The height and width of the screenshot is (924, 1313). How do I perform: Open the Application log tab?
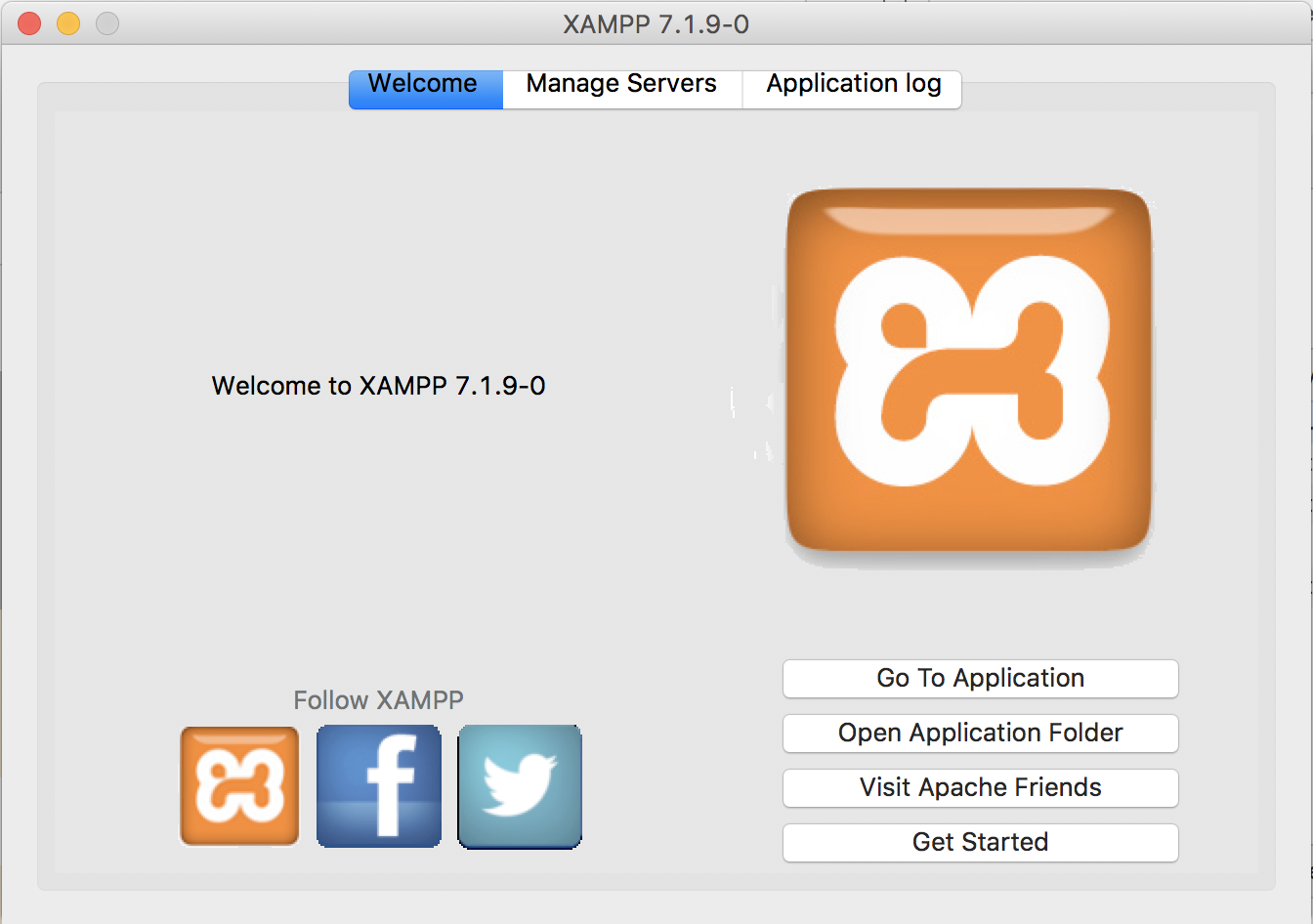pyautogui.click(x=853, y=89)
